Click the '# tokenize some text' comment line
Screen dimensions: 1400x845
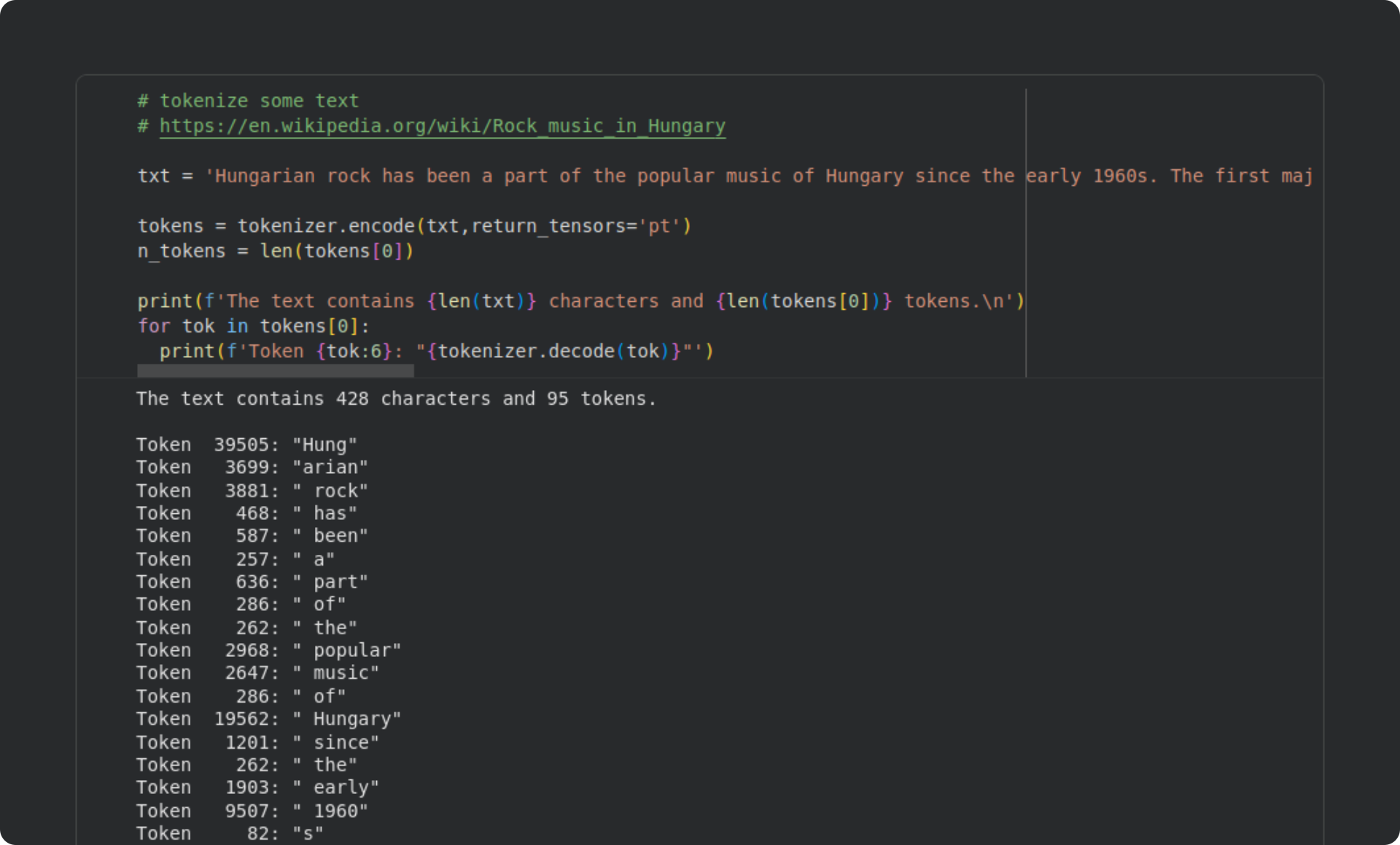point(248,101)
